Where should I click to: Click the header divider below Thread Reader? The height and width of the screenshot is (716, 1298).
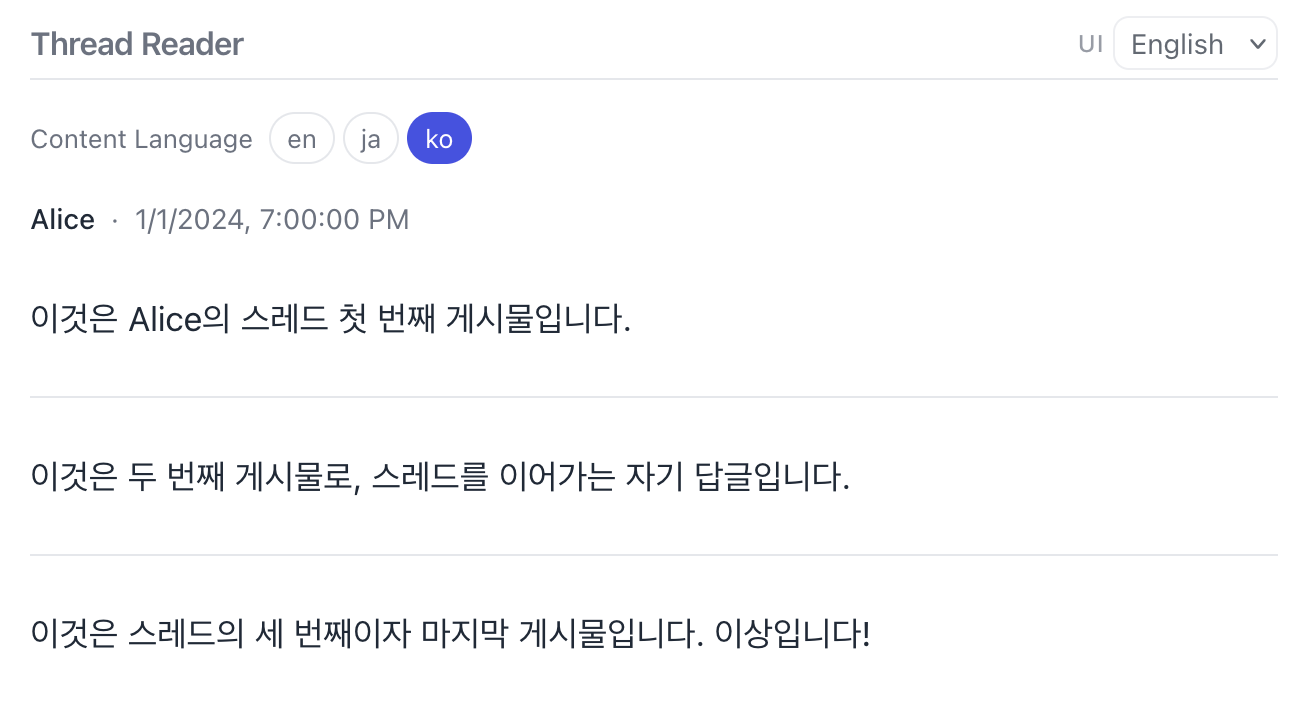pyautogui.click(x=654, y=79)
